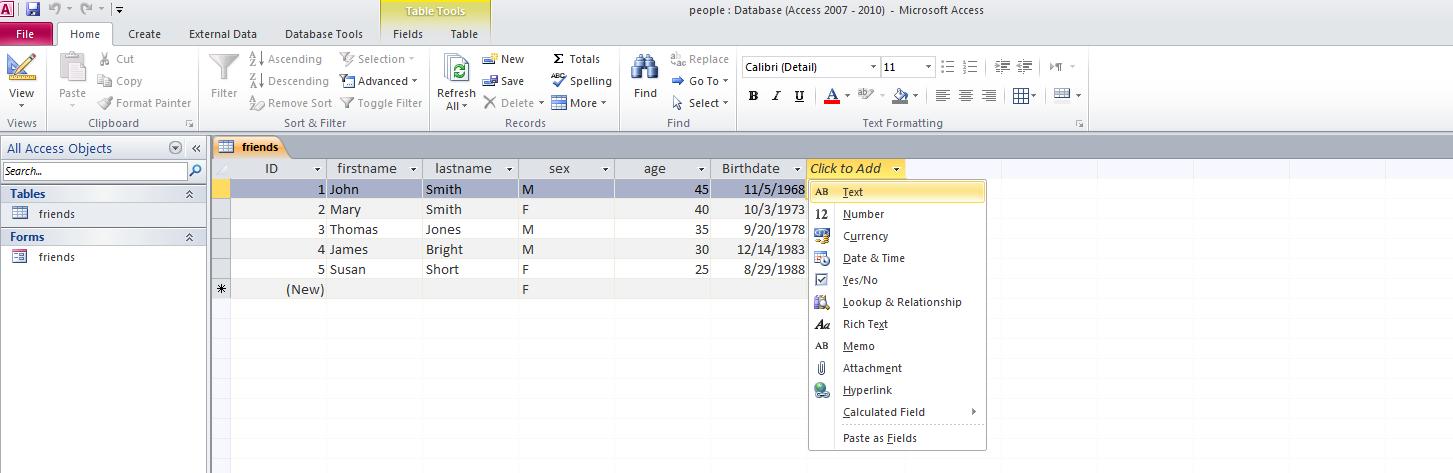
Task: Choose Lookup & Relationship from menu
Action: coord(897,302)
